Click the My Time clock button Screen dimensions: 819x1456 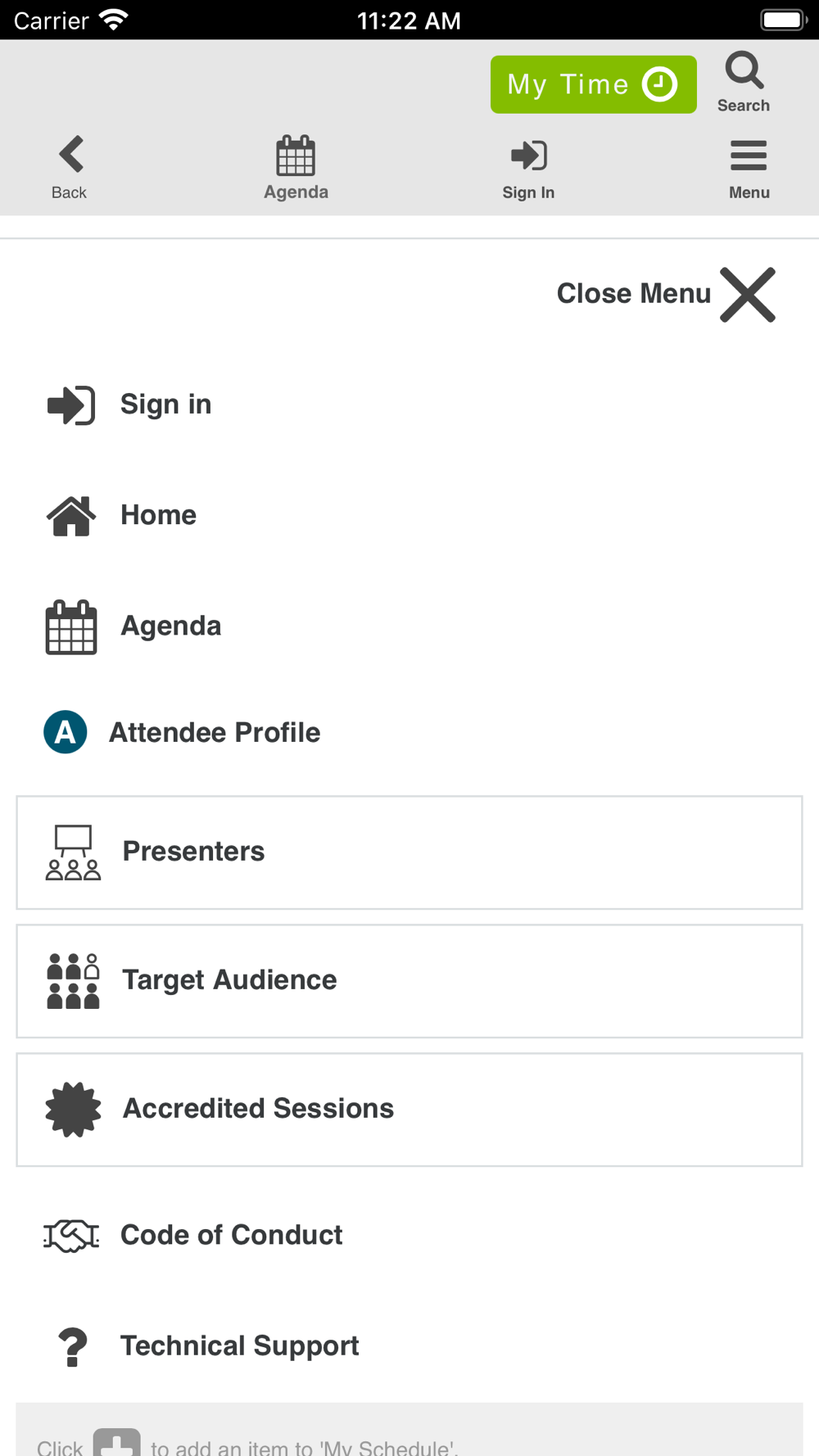point(594,84)
